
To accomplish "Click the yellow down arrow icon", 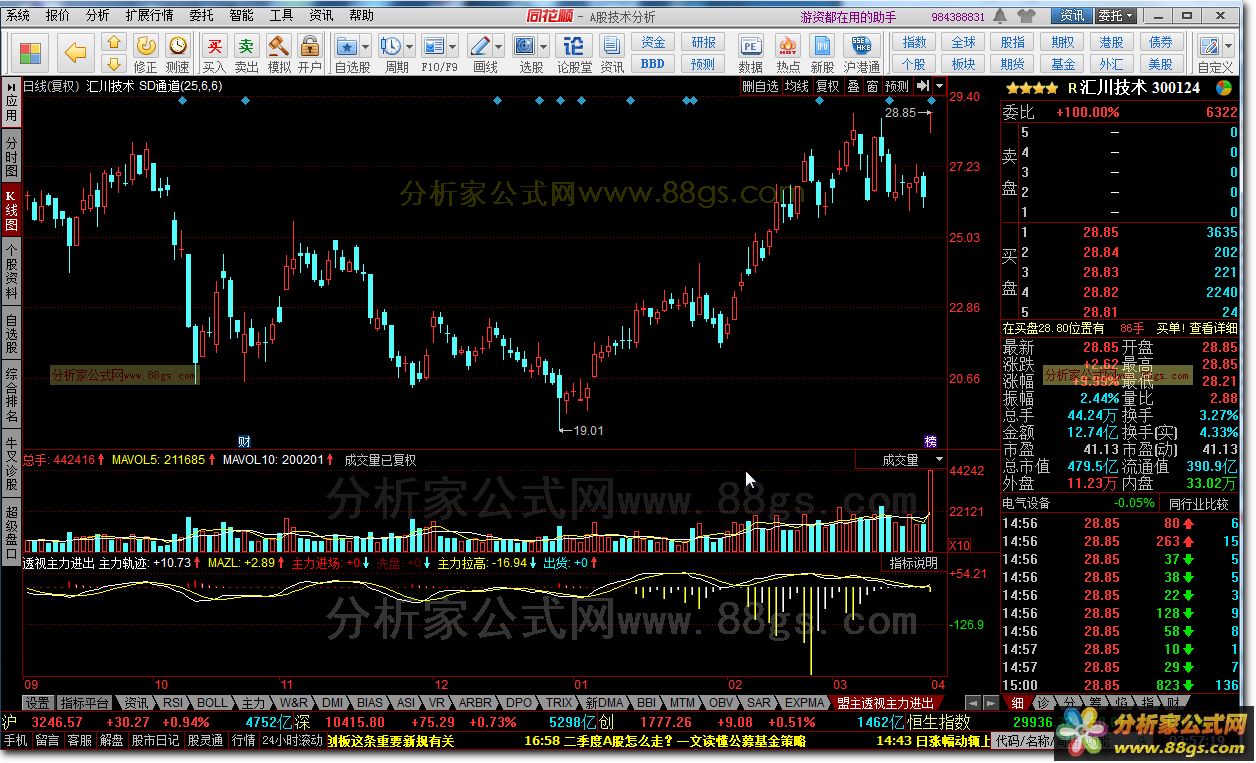I will point(114,64).
